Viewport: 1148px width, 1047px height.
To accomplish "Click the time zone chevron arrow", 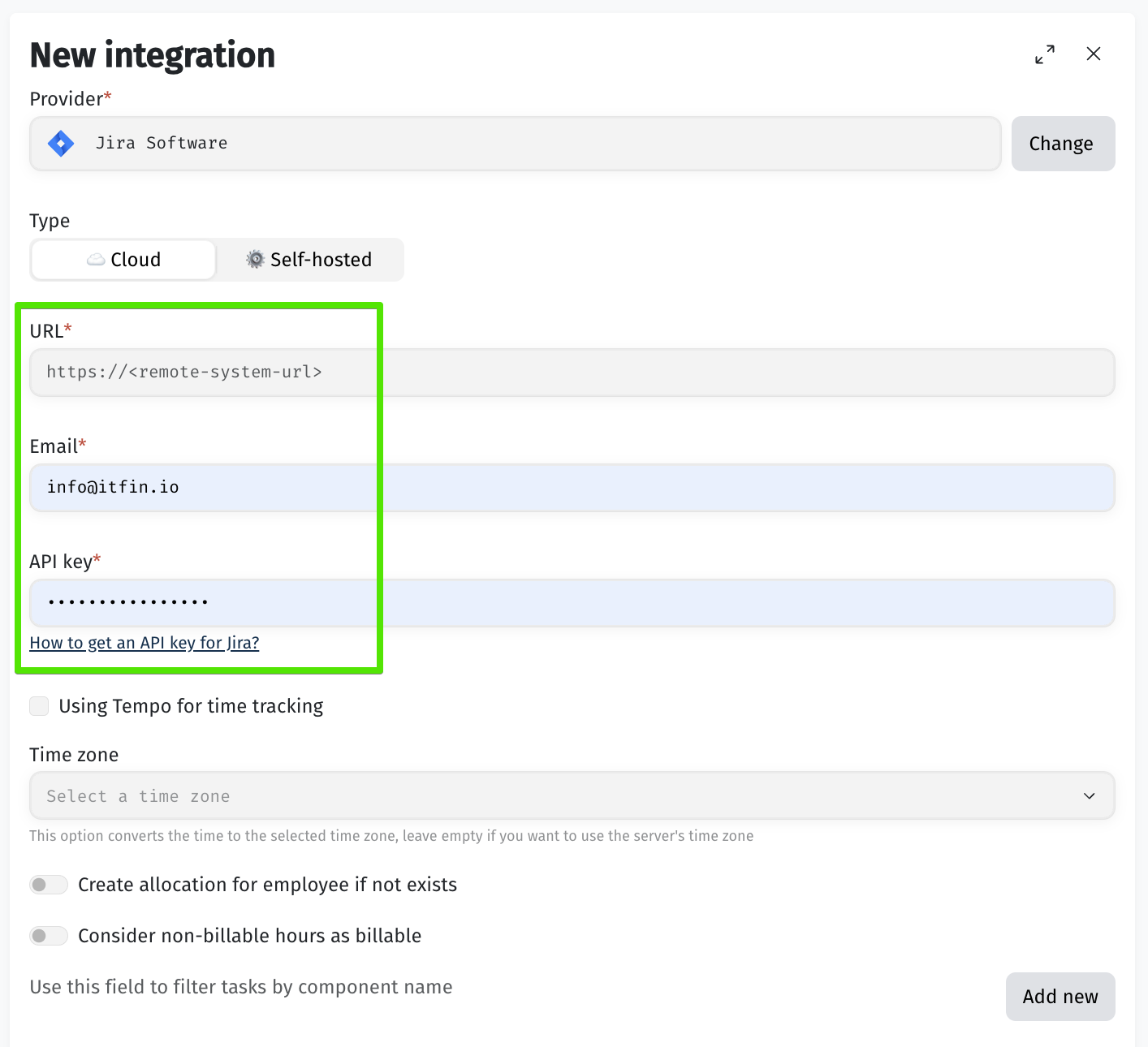I will point(1090,796).
